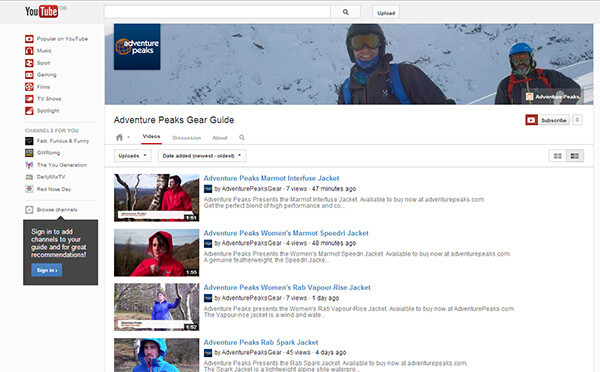Image resolution: width=600 pixels, height=372 pixels.
Task: Select the Gaming sidebar icon
Action: click(x=29, y=75)
